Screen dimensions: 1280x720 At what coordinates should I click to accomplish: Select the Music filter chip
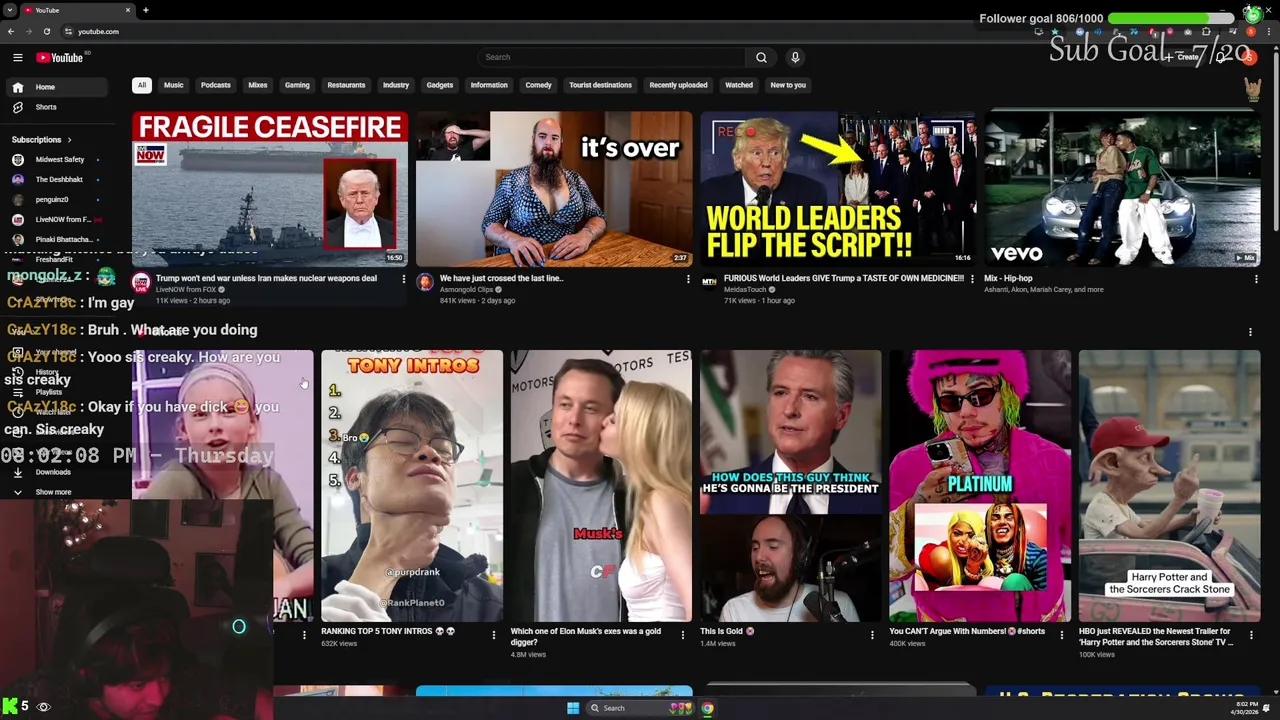pyautogui.click(x=174, y=85)
